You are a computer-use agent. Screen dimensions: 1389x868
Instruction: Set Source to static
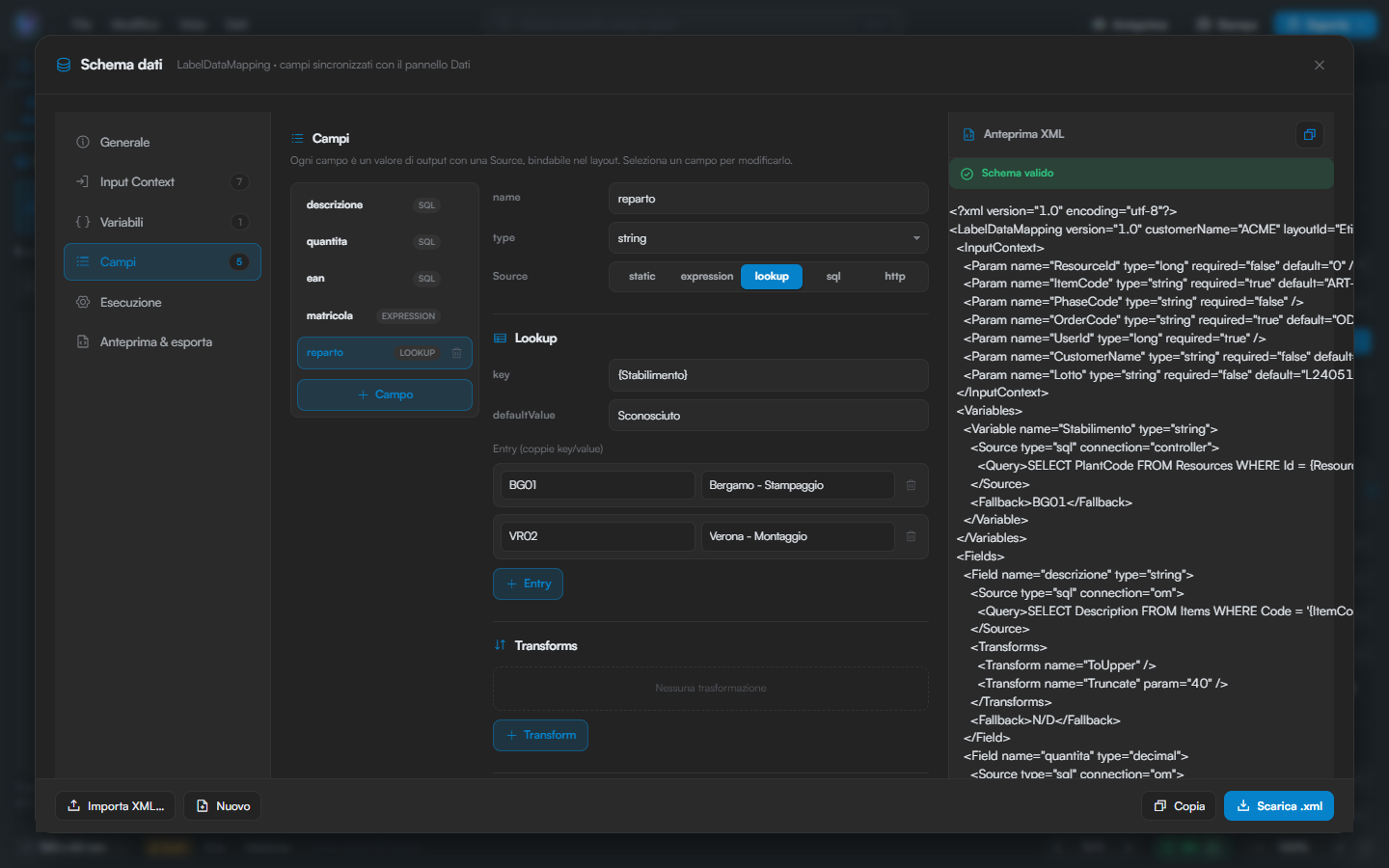[641, 277]
